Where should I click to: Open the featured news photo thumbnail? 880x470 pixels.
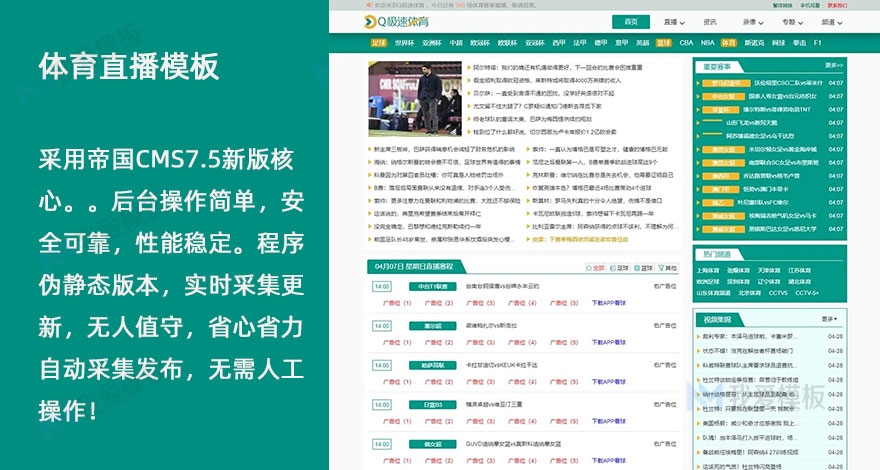coord(415,99)
